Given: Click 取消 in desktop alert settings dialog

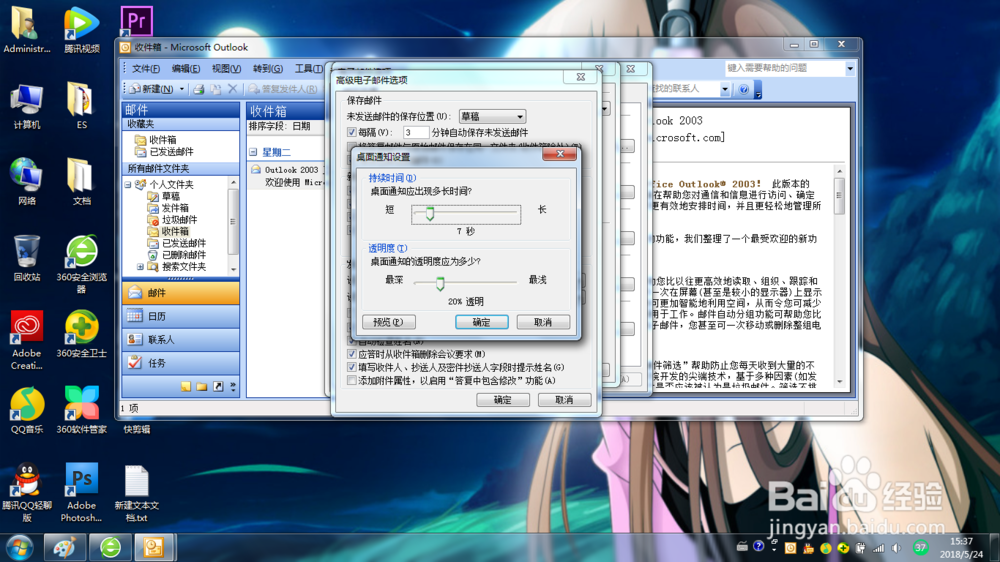Looking at the screenshot, I should 543,322.
